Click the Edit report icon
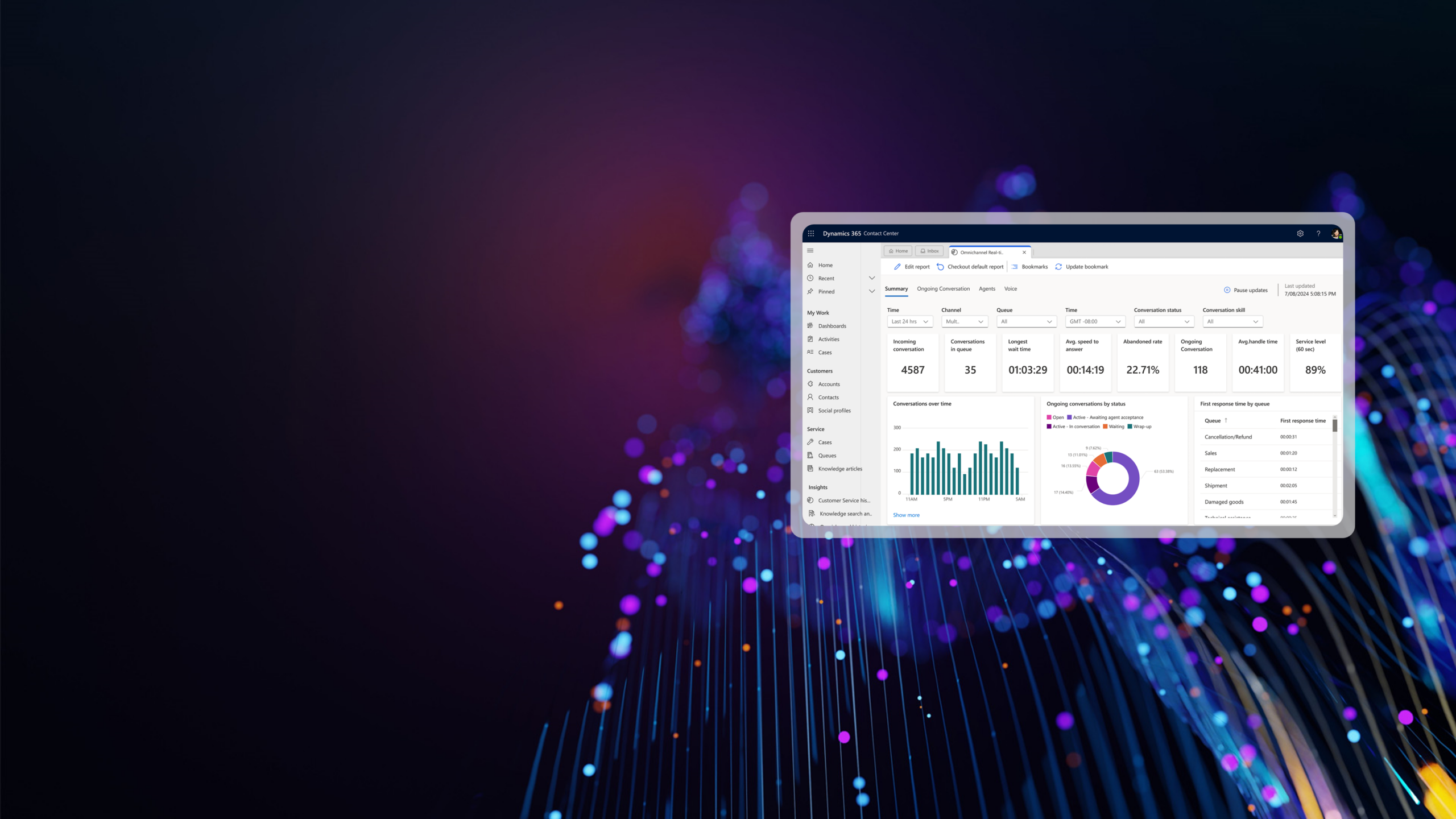This screenshot has height=819, width=1456. (x=897, y=267)
